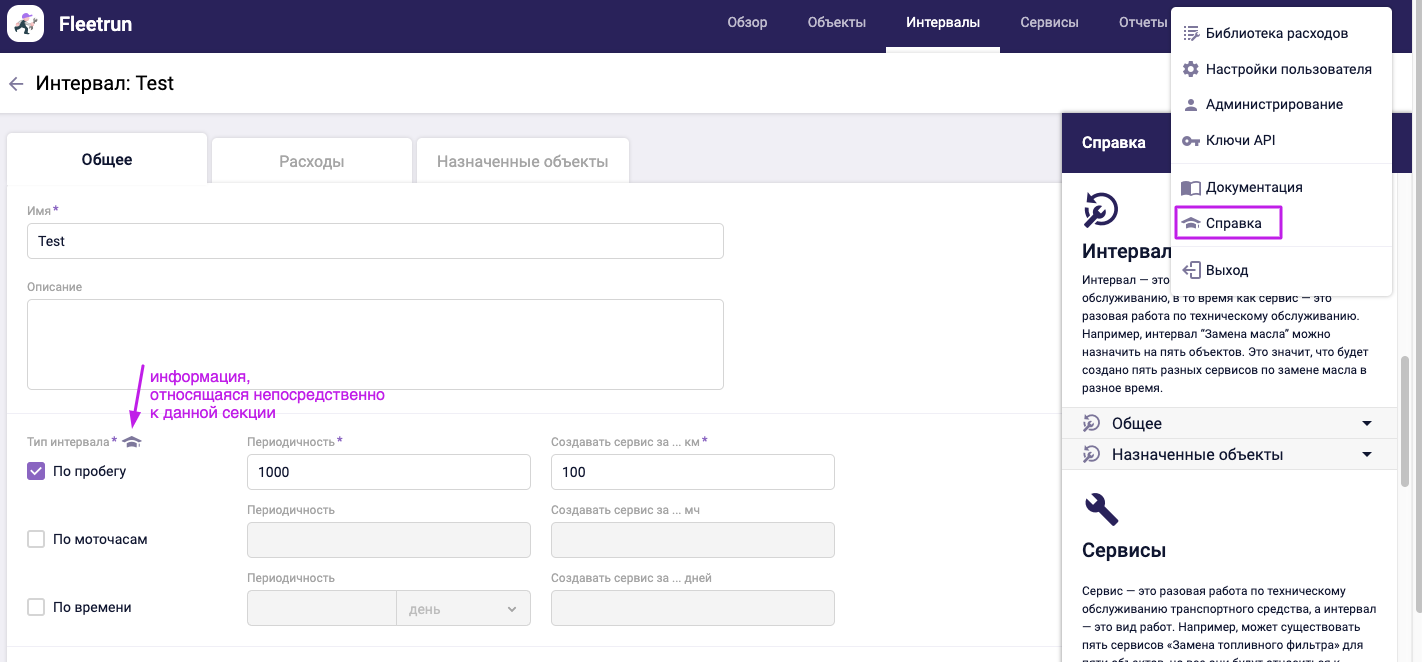Open the день period unit dropdown
Screen dimensions: 1422x662
[463, 609]
